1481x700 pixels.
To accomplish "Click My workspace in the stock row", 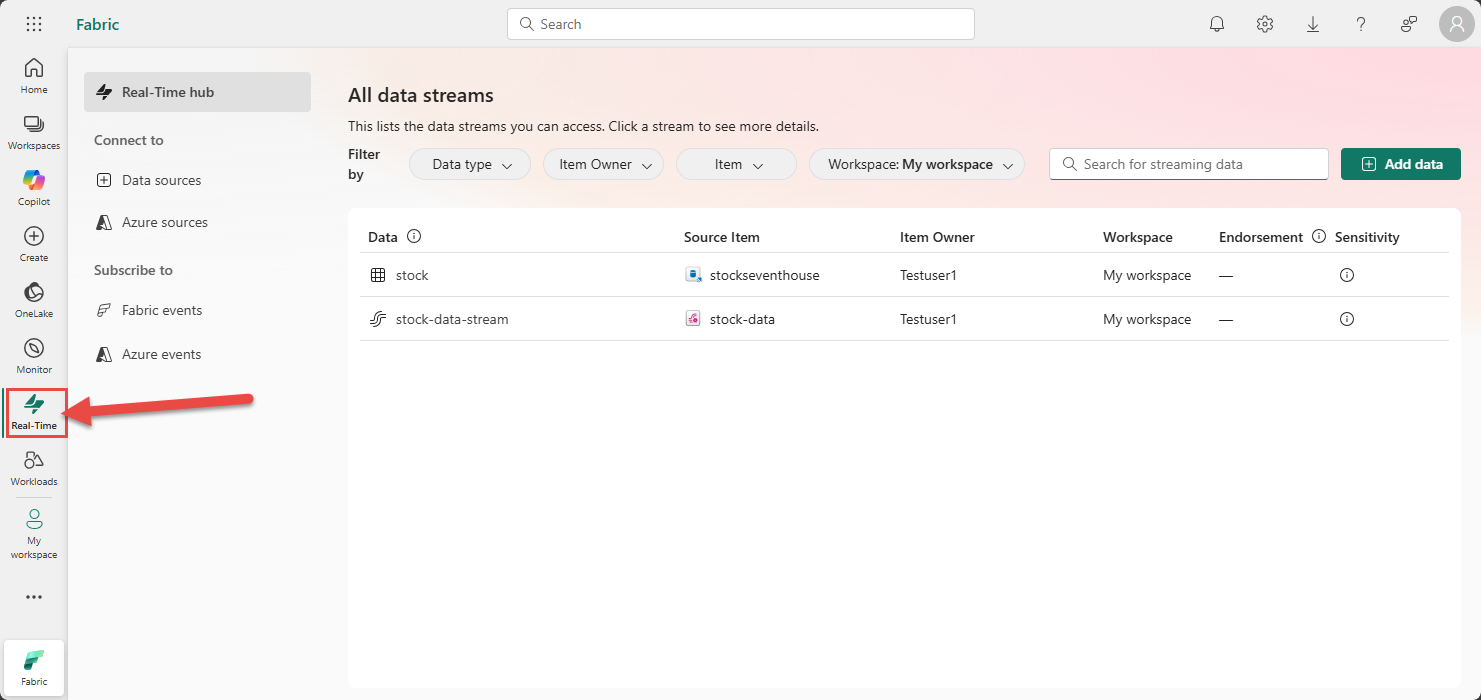I will click(1147, 275).
